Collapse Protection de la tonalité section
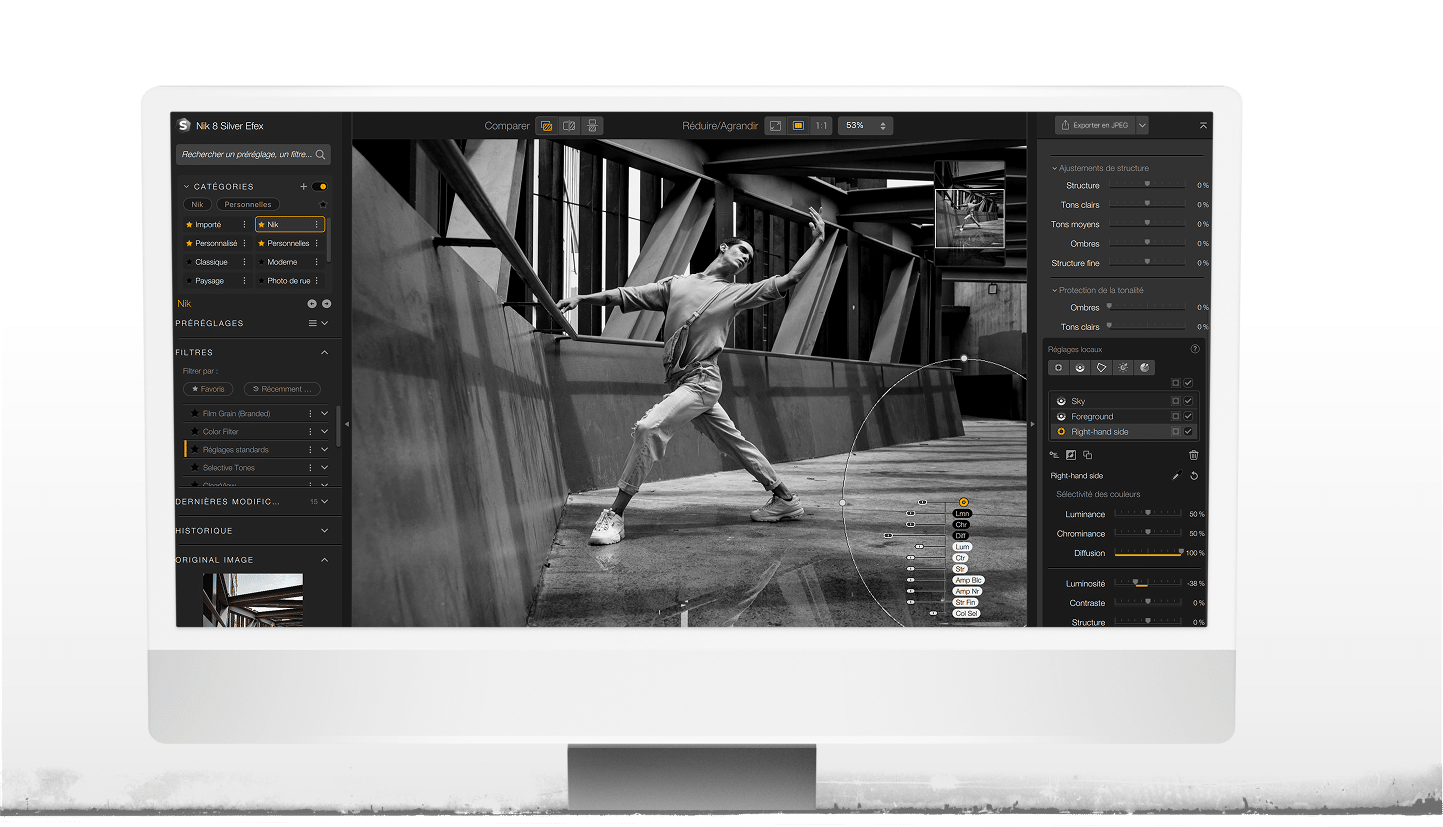The width and height of the screenshot is (1443, 827). pyautogui.click(x=1054, y=290)
